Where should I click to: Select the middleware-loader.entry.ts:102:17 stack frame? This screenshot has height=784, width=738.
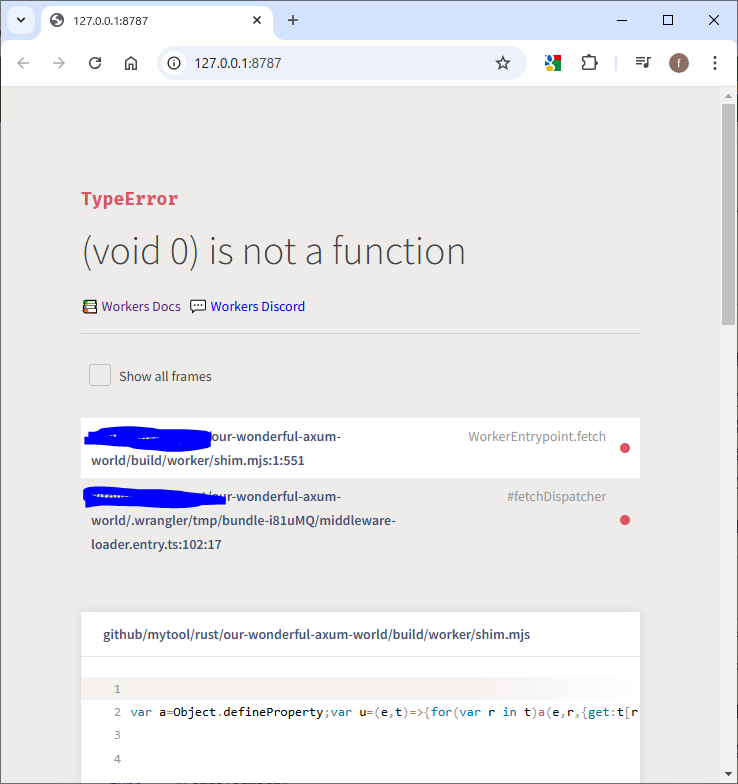pos(360,520)
